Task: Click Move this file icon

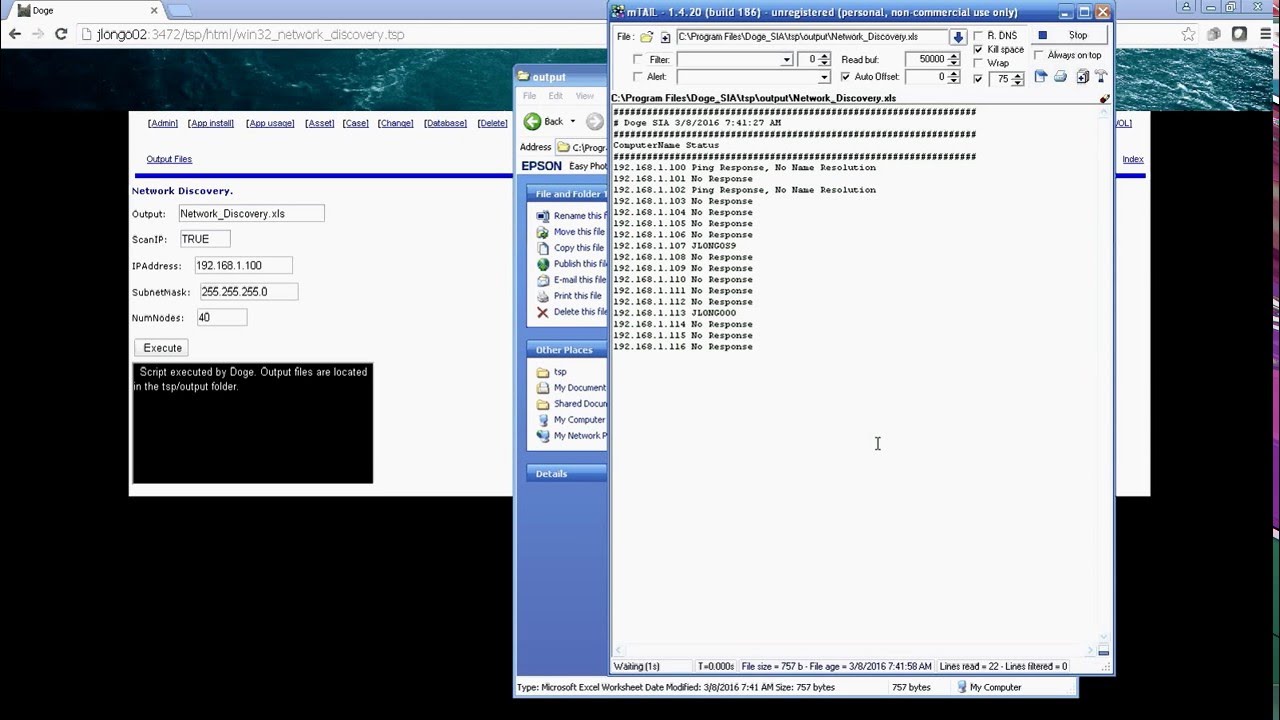Action: coord(543,232)
